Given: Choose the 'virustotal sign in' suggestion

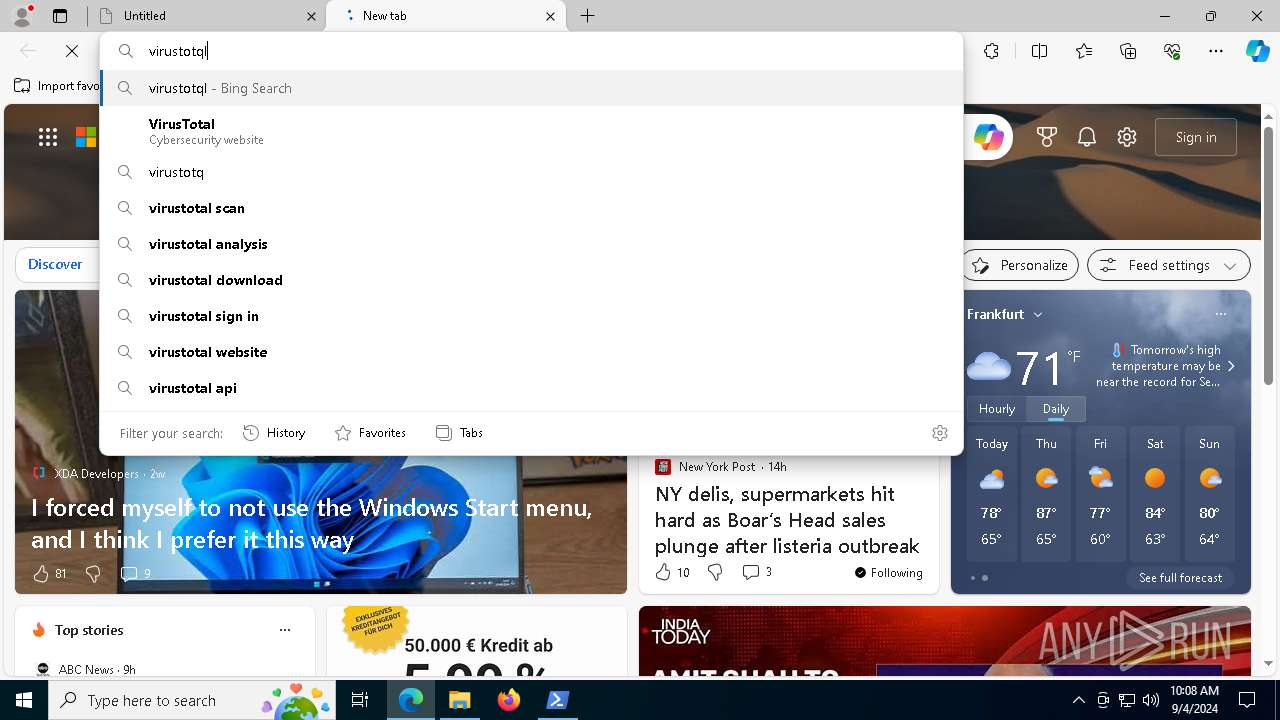Looking at the screenshot, I should pyautogui.click(x=531, y=316).
